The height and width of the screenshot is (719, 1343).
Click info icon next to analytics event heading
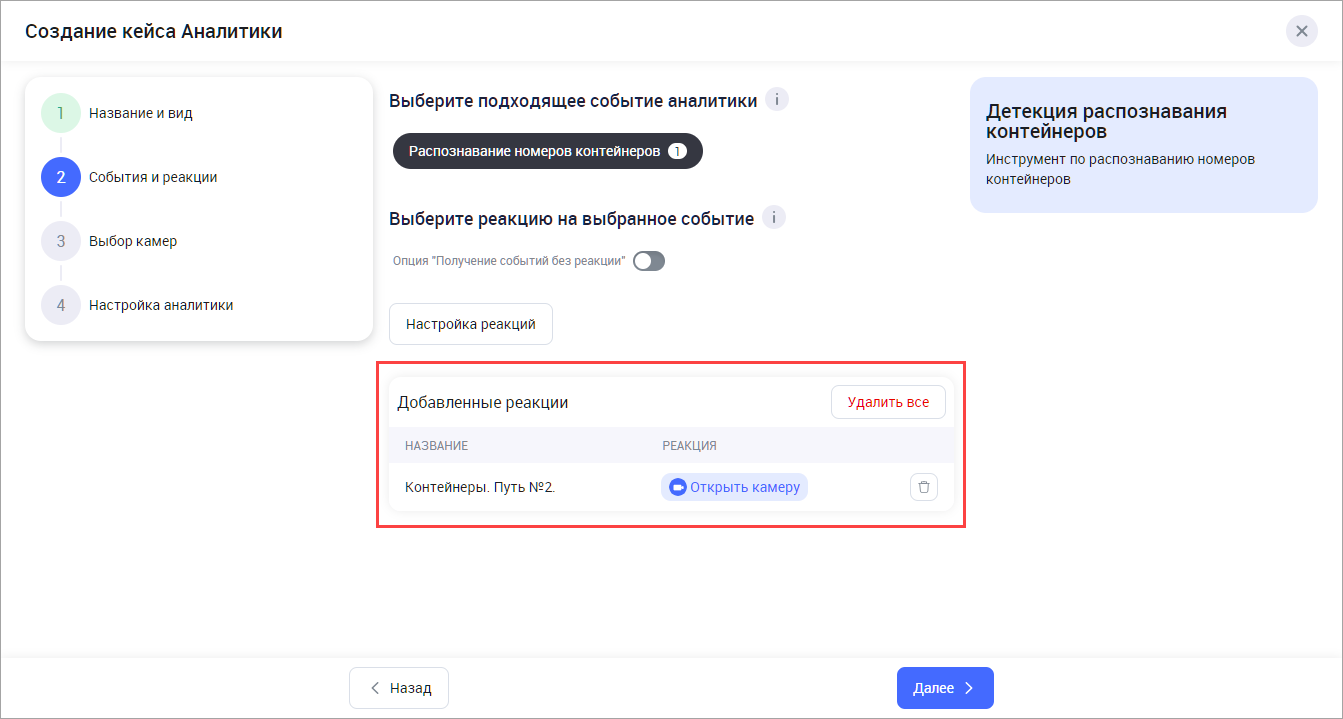coord(777,100)
